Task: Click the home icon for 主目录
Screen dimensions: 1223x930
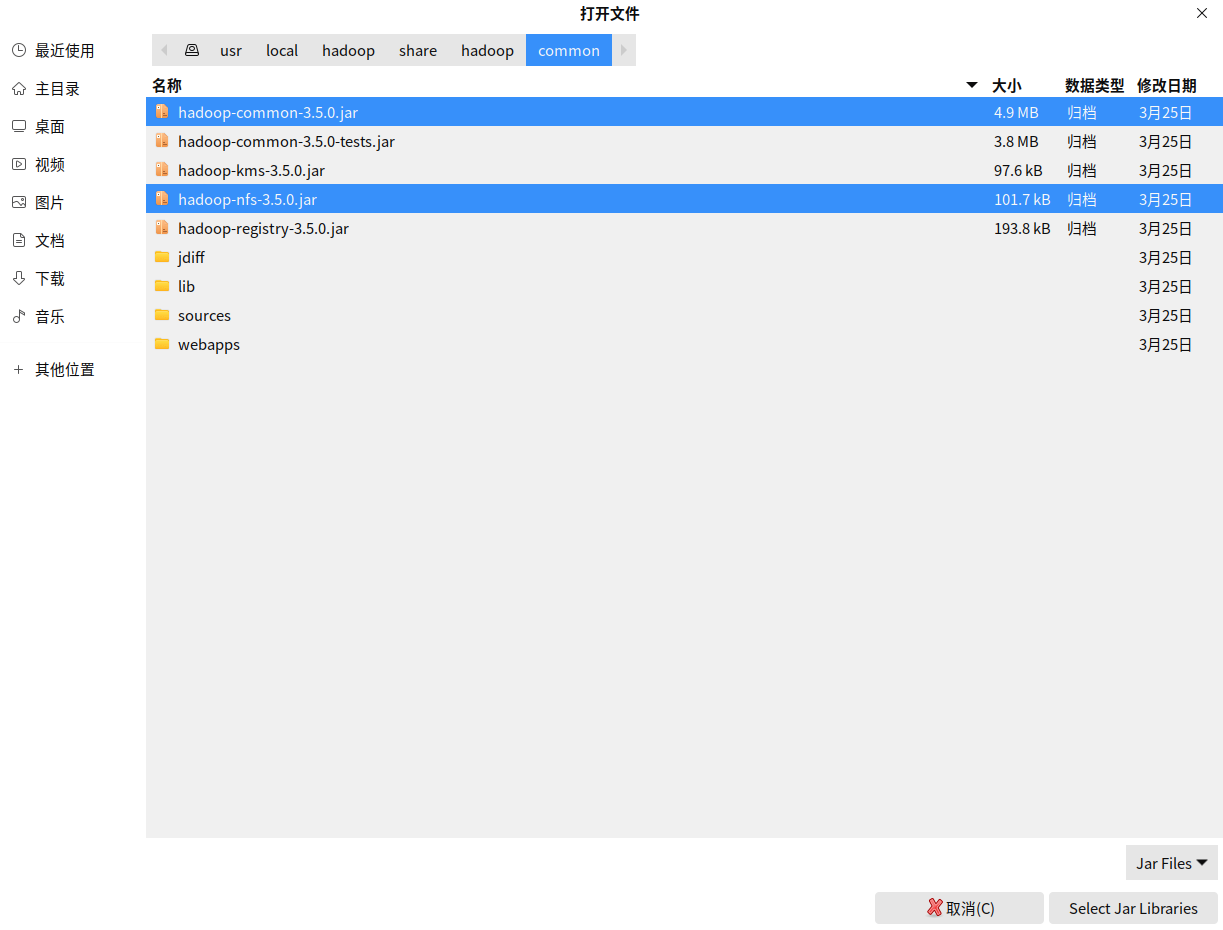Action: coord(18,88)
